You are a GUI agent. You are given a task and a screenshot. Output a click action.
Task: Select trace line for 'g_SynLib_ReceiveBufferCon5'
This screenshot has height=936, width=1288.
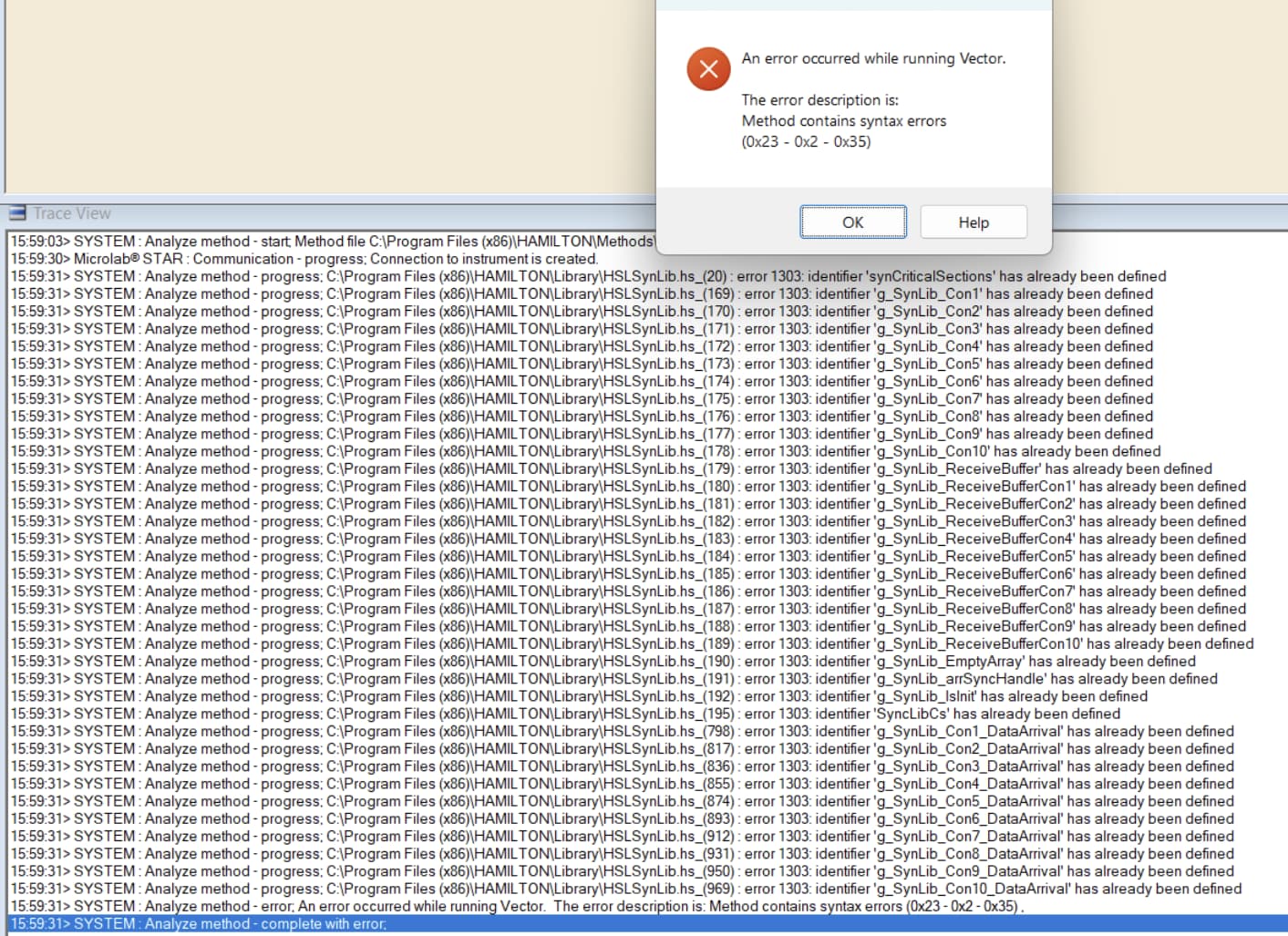[x=628, y=556]
